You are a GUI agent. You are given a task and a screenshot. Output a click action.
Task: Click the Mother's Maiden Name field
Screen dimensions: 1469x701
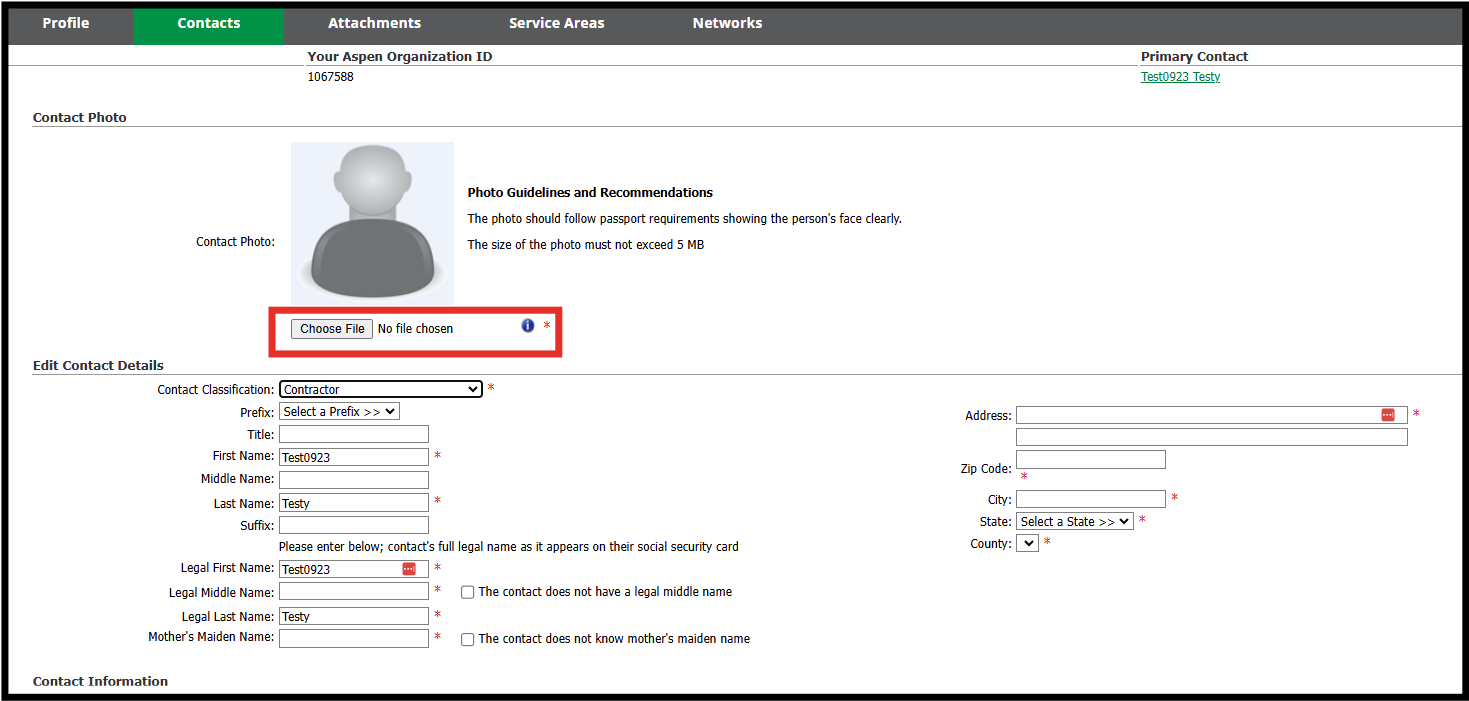(x=354, y=638)
